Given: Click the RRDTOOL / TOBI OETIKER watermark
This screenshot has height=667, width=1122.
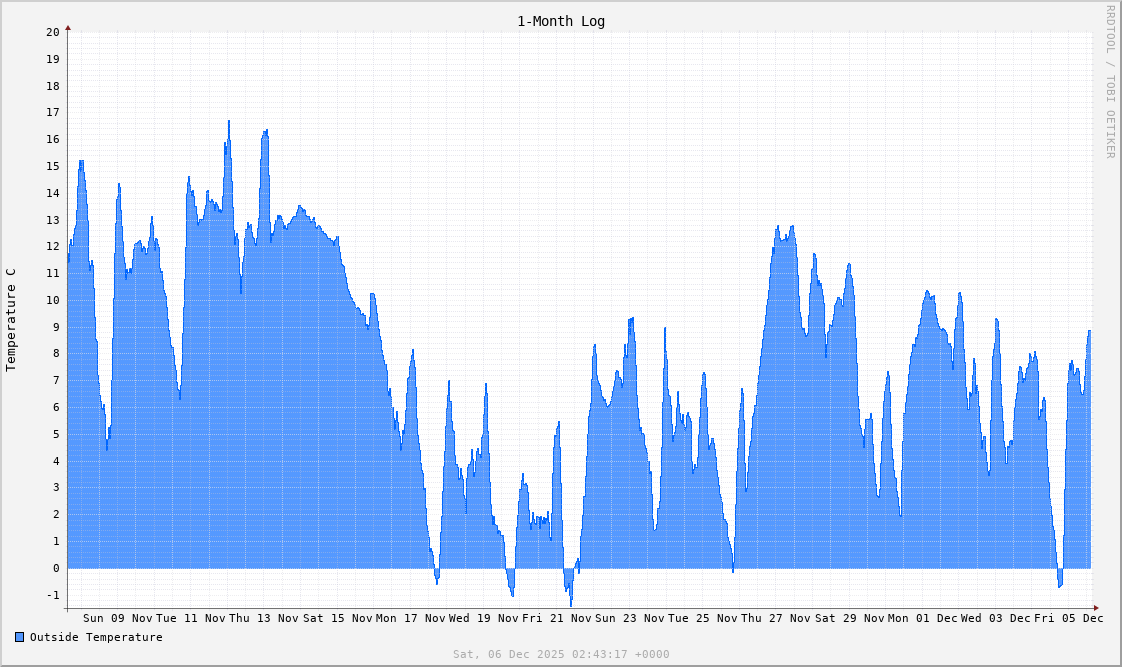Looking at the screenshot, I should 1109,81.
